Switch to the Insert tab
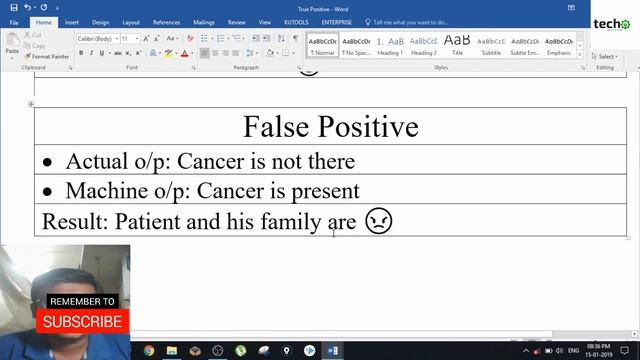Screen dimensions: 640x360 [72, 22]
